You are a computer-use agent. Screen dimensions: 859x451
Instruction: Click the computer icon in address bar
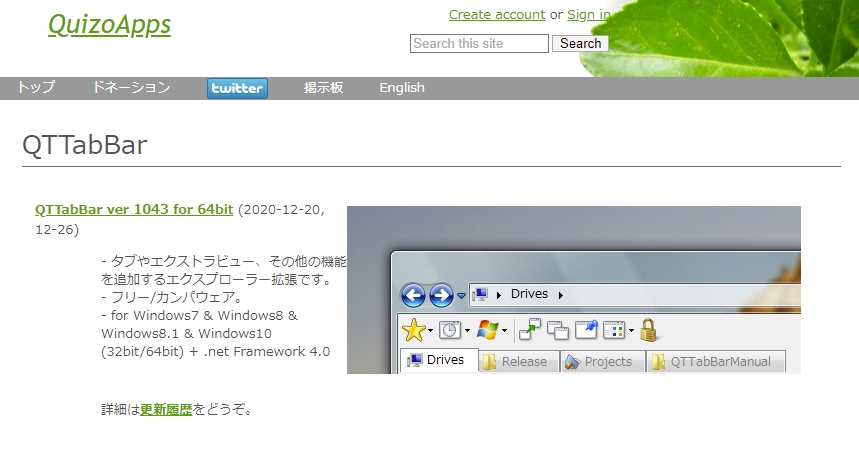pyautogui.click(x=480, y=295)
